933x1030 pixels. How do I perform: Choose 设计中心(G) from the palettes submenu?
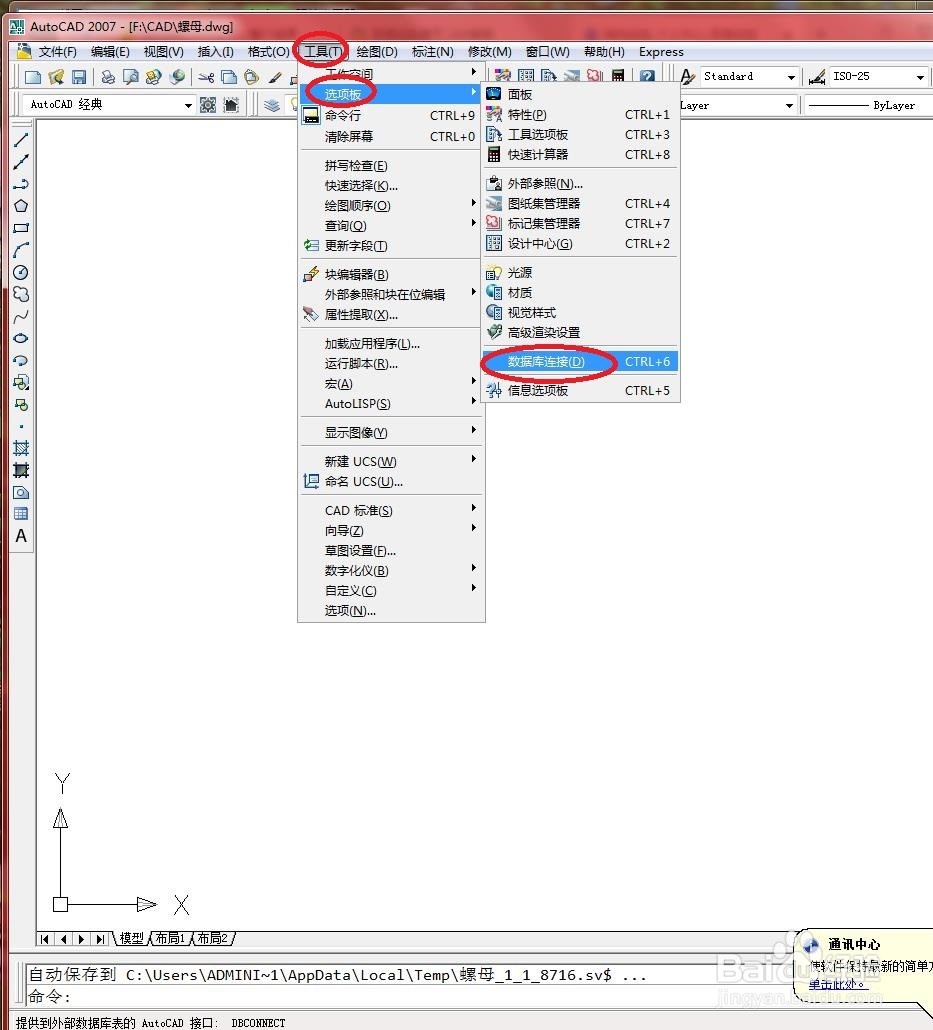[x=581, y=244]
